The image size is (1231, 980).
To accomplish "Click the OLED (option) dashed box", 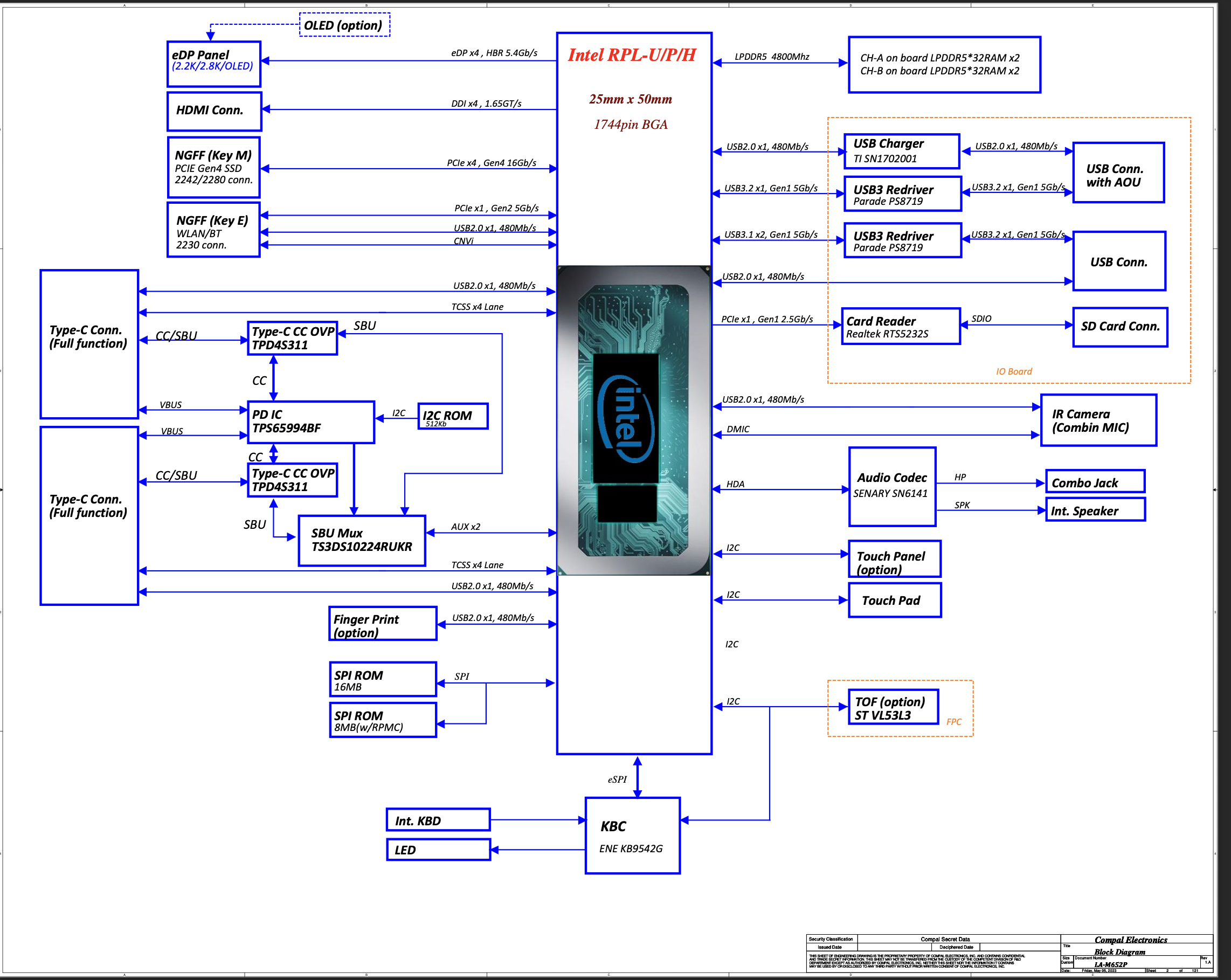I will pyautogui.click(x=345, y=25).
